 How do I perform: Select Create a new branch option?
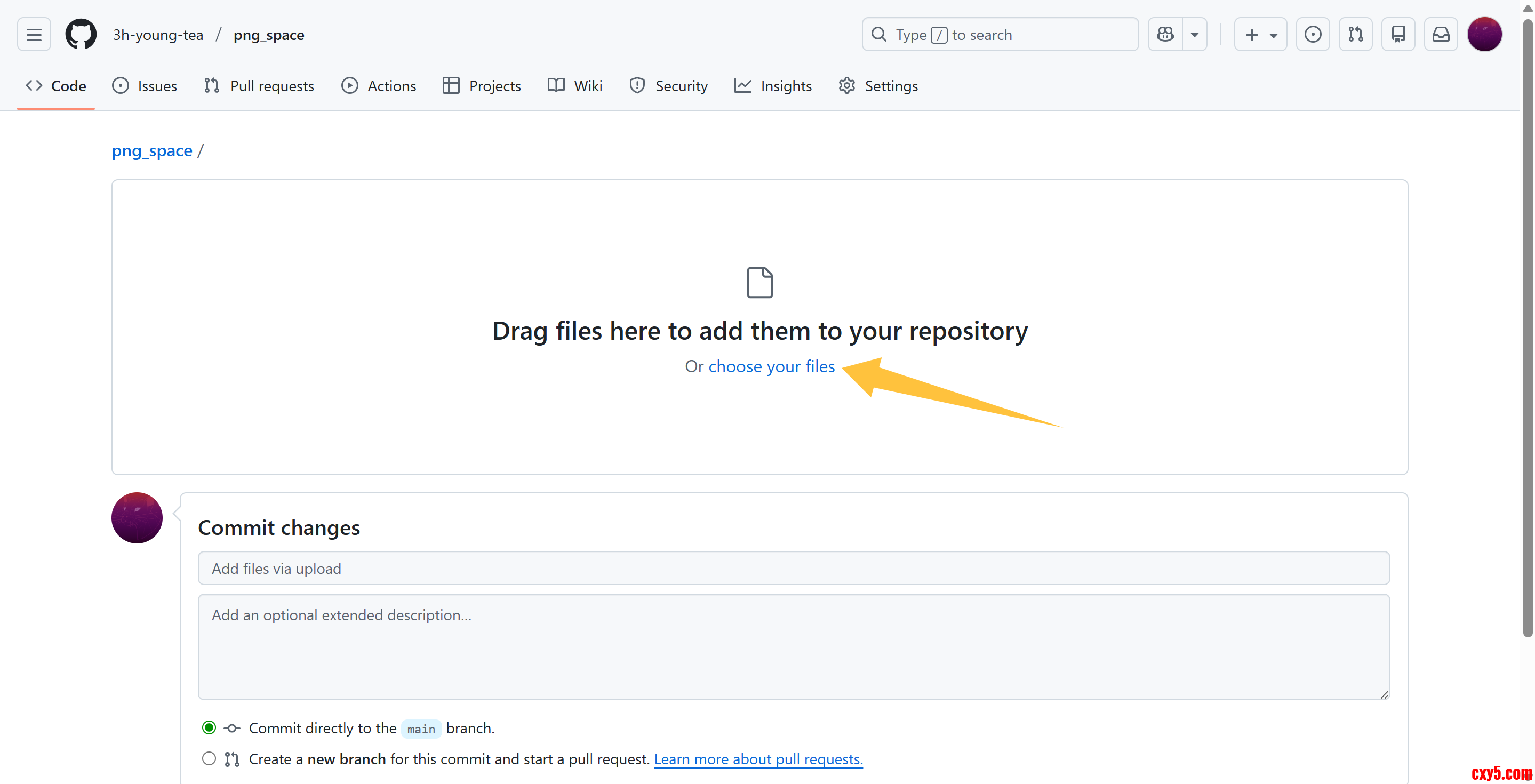point(209,758)
